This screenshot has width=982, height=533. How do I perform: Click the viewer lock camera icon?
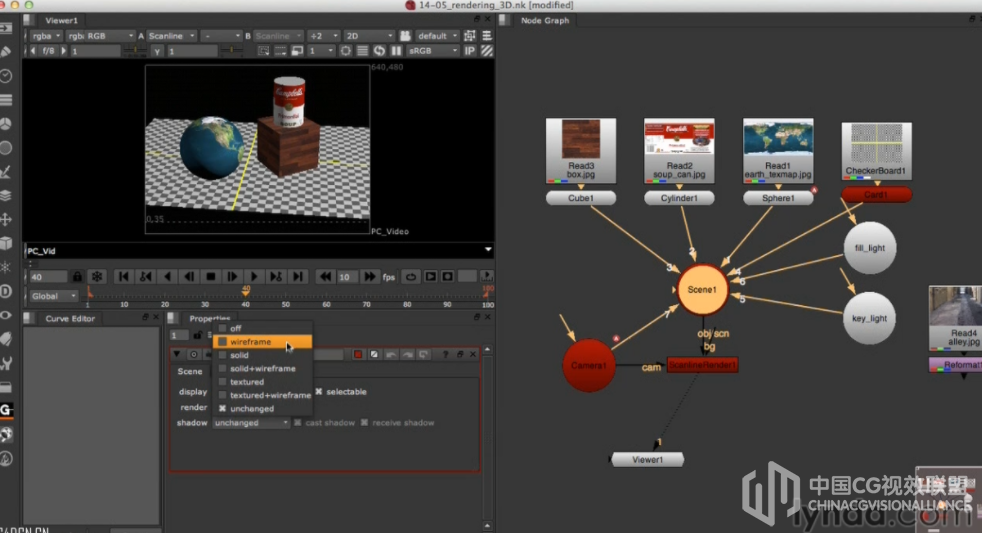pyautogui.click(x=405, y=36)
